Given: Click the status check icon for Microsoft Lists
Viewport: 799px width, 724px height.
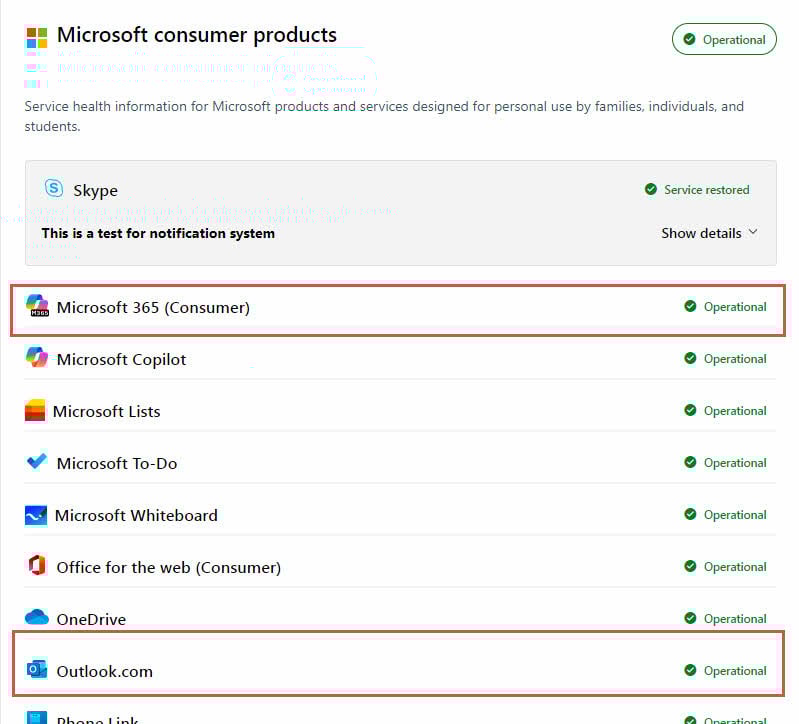Looking at the screenshot, I should tap(690, 410).
